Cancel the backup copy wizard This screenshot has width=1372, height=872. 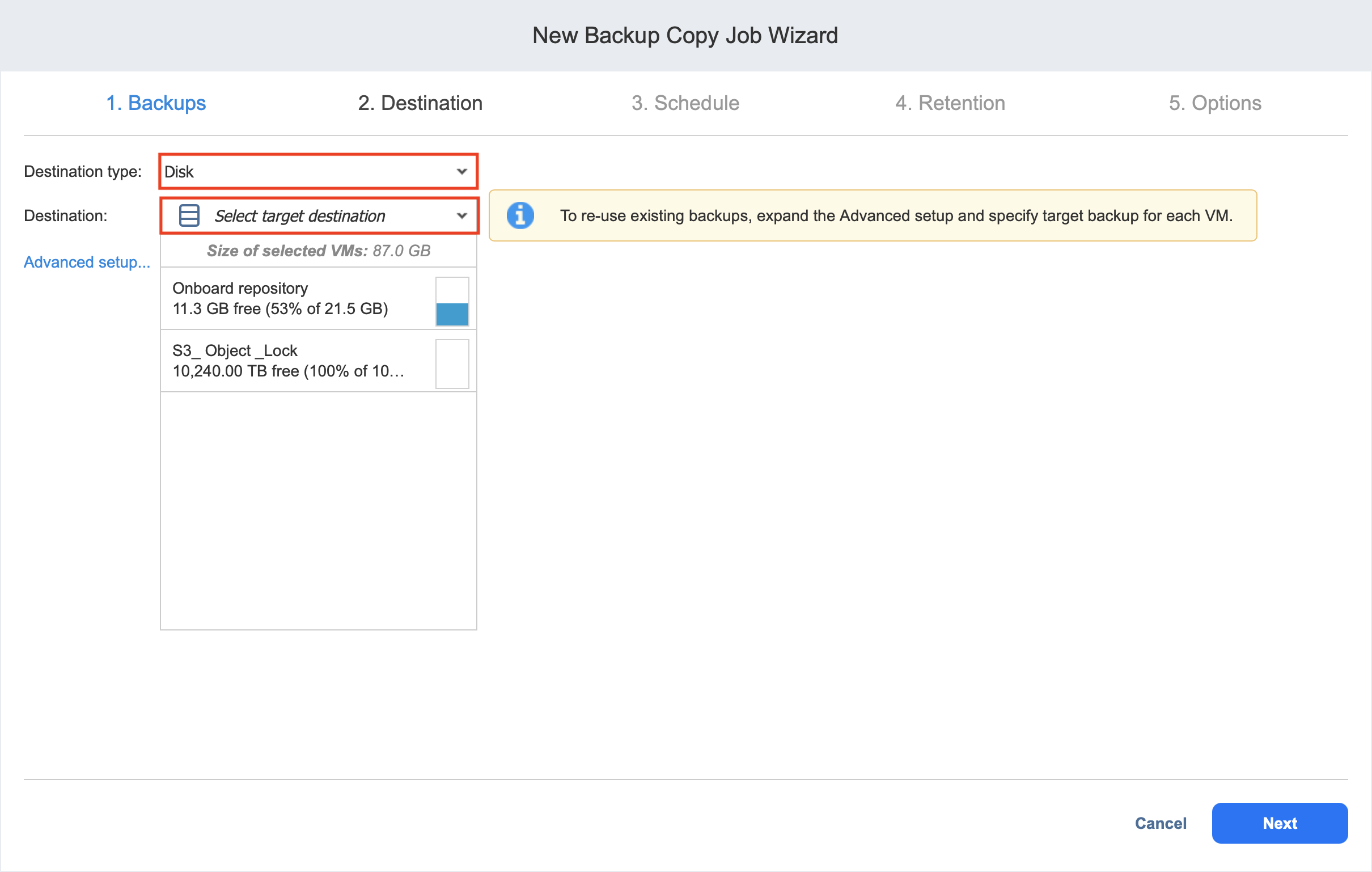(1160, 823)
